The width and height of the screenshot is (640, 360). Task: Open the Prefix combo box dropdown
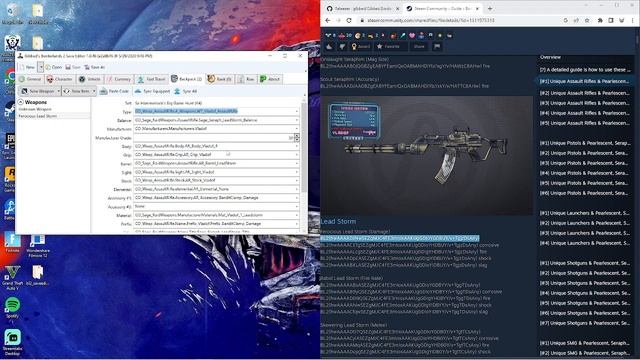pyautogui.click(x=297, y=224)
